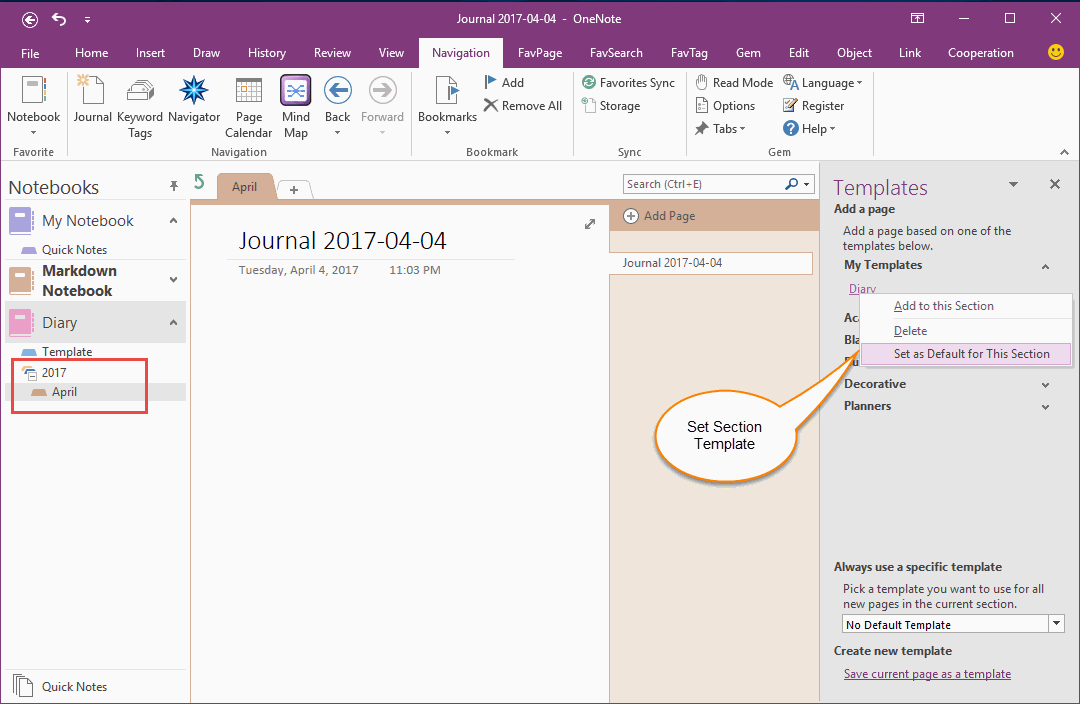Expand the page to full view
The height and width of the screenshot is (704, 1080).
[590, 224]
